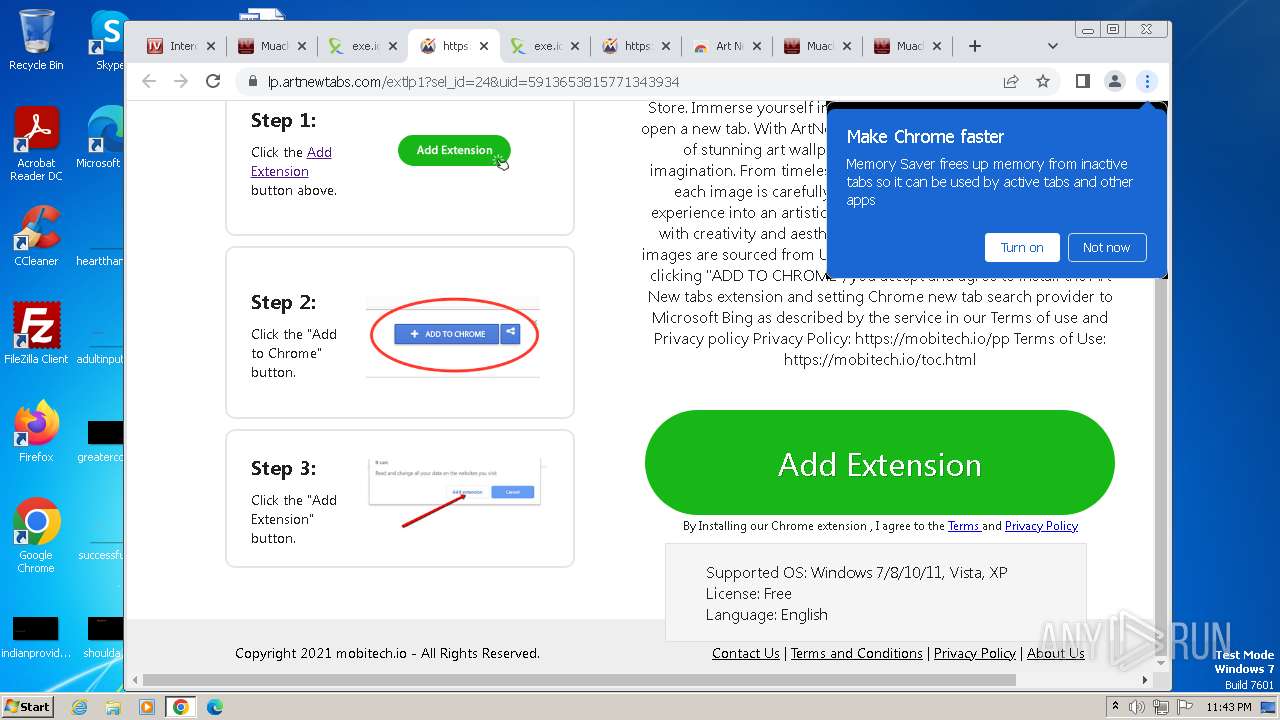Close first Muacl tab

(302, 46)
